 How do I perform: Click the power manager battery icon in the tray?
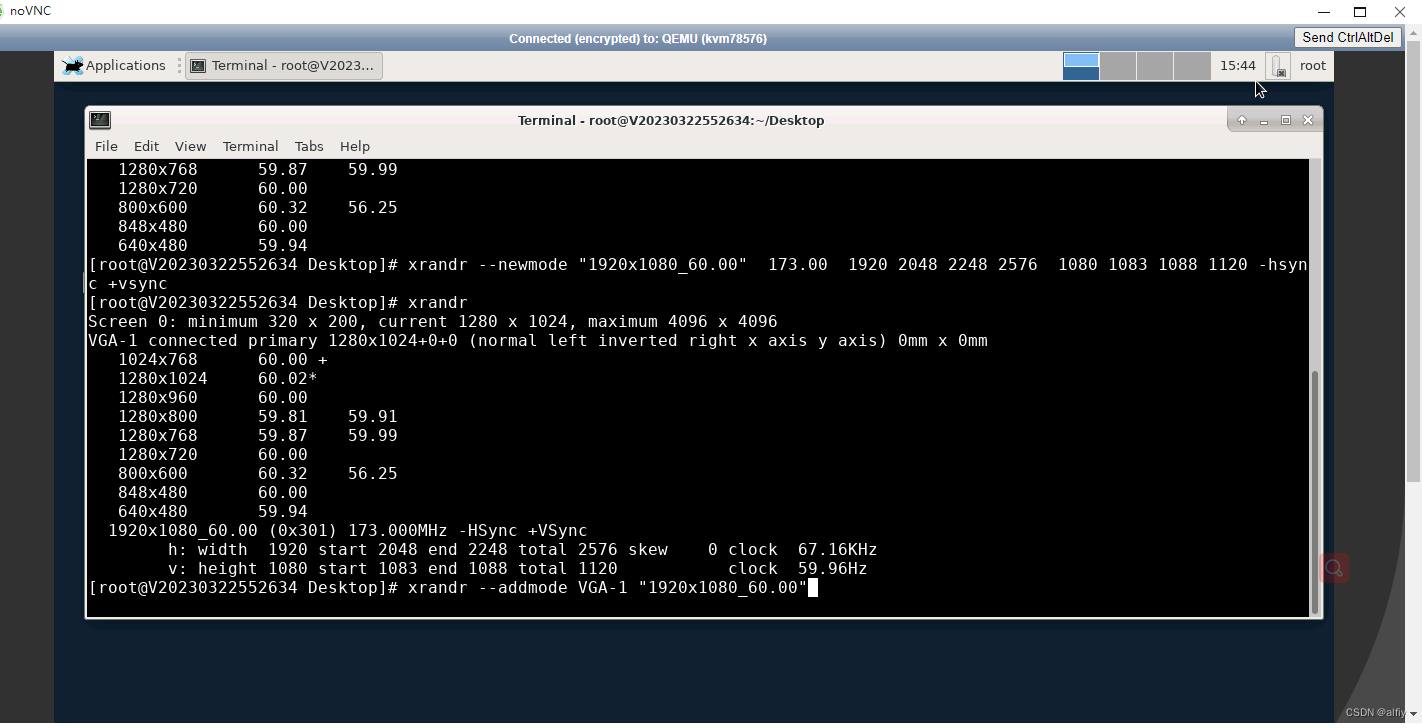click(x=1277, y=65)
